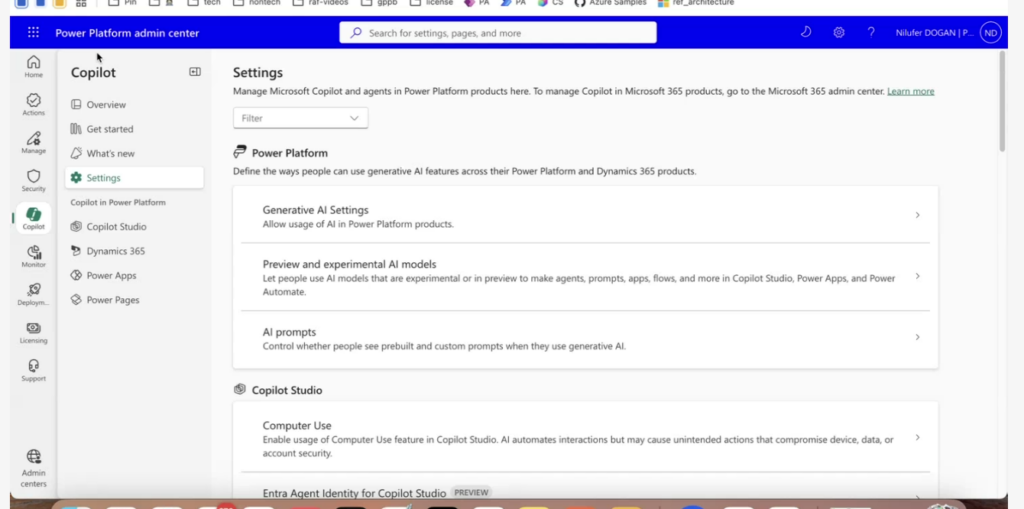1024x509 pixels.
Task: Open the Azure Samples bookmark
Action: 611,3
